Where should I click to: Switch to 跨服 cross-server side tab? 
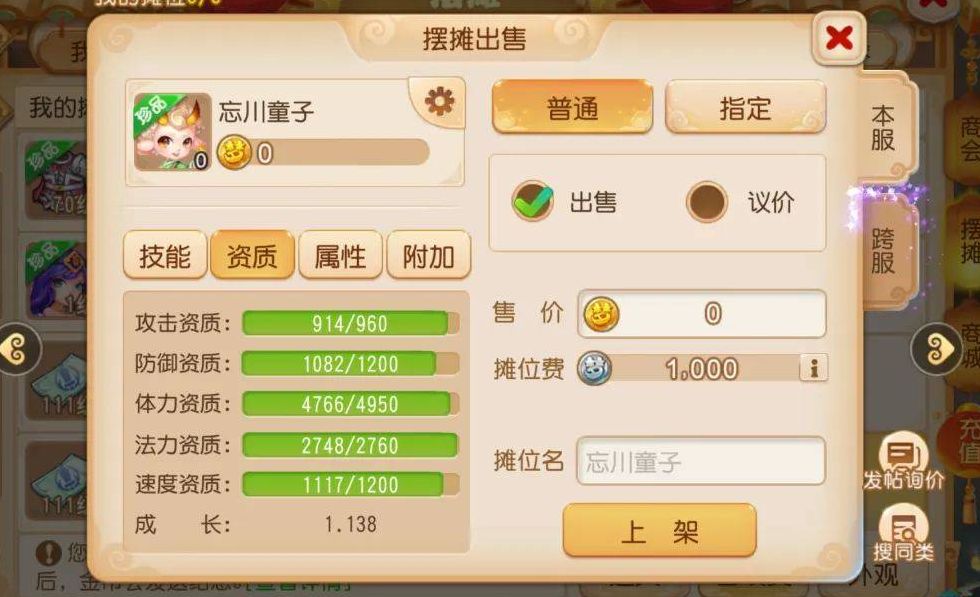884,251
